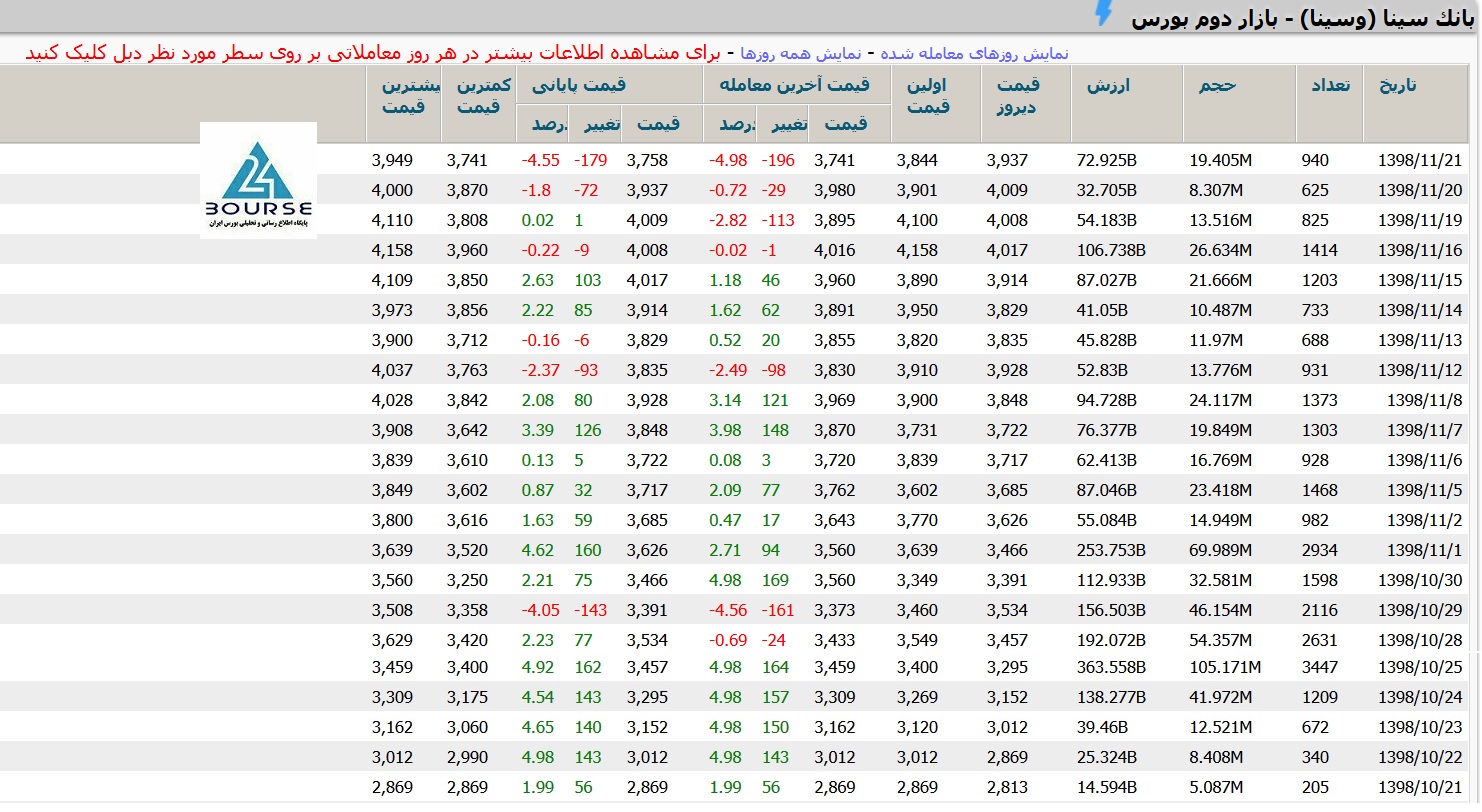Click the volume cell 46.154M
Screen dimensions: 1482x812
[x=1220, y=610]
